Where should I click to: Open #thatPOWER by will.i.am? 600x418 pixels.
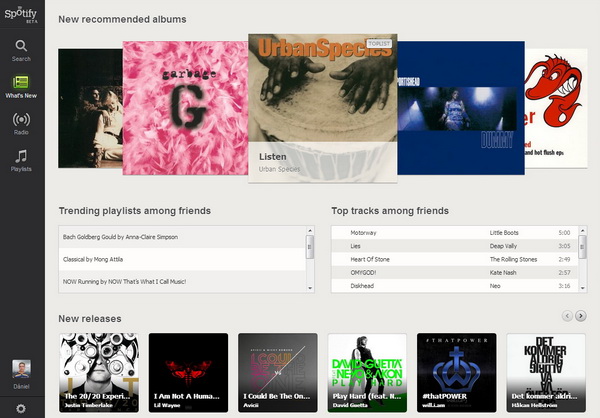tap(457, 372)
